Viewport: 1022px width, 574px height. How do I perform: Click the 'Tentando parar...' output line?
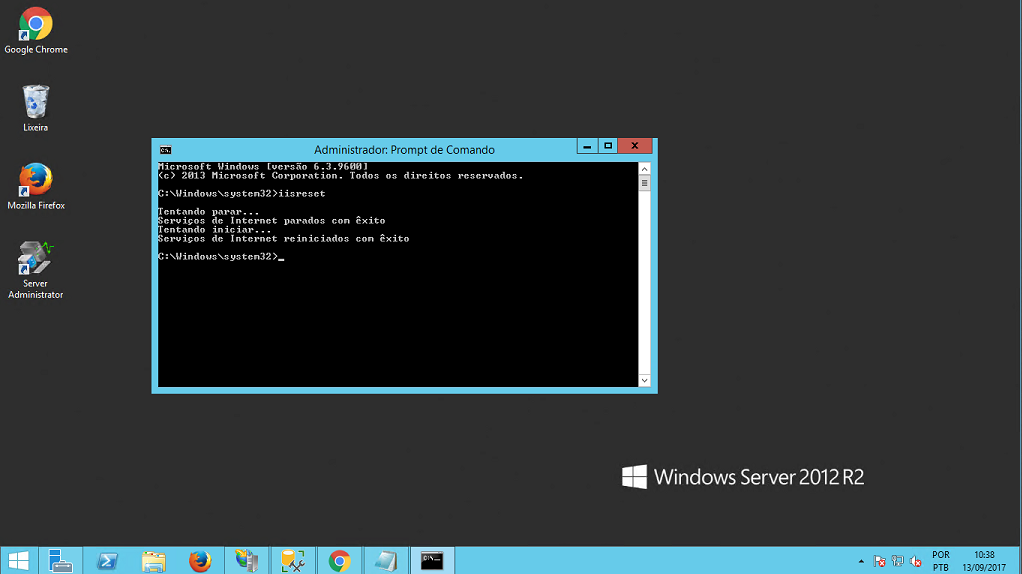click(x=209, y=212)
